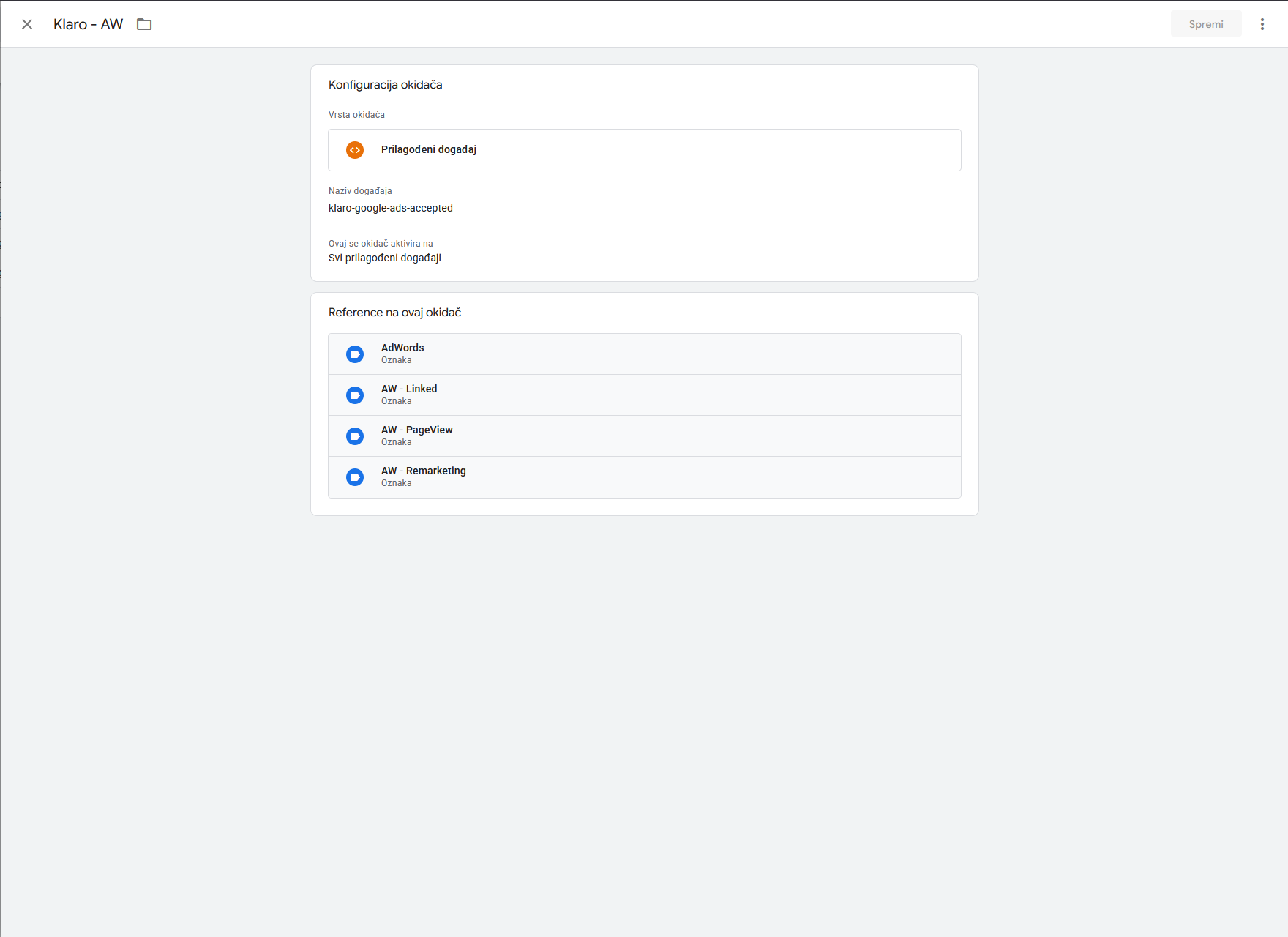Image resolution: width=1288 pixels, height=937 pixels.
Task: Click the Ovaj se okidač aktivira na label
Action: [x=381, y=244]
